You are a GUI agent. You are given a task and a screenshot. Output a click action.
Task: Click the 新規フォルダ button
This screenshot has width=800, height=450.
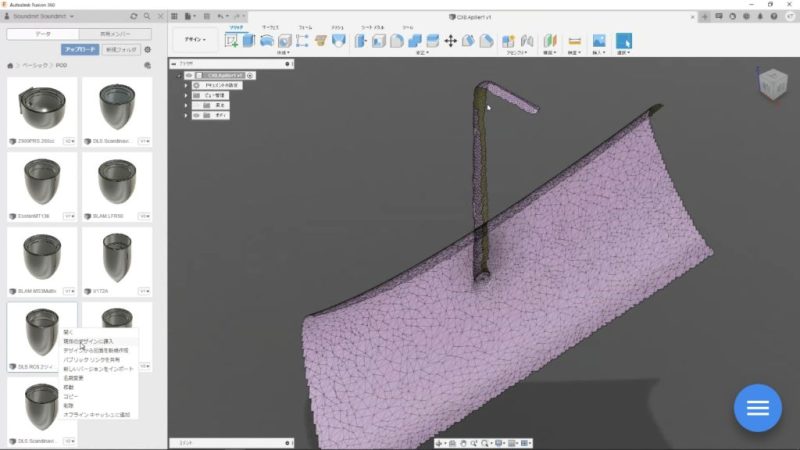[121, 49]
